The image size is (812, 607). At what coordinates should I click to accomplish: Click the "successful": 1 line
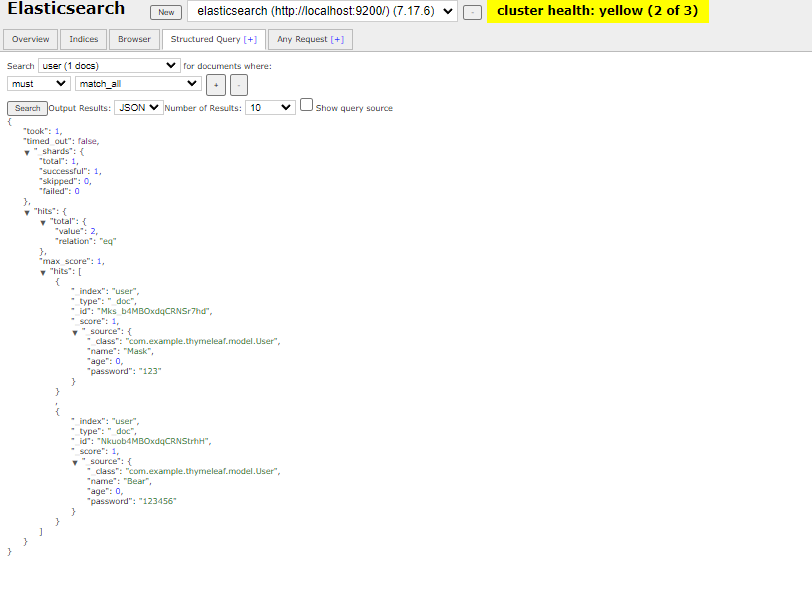[x=70, y=171]
